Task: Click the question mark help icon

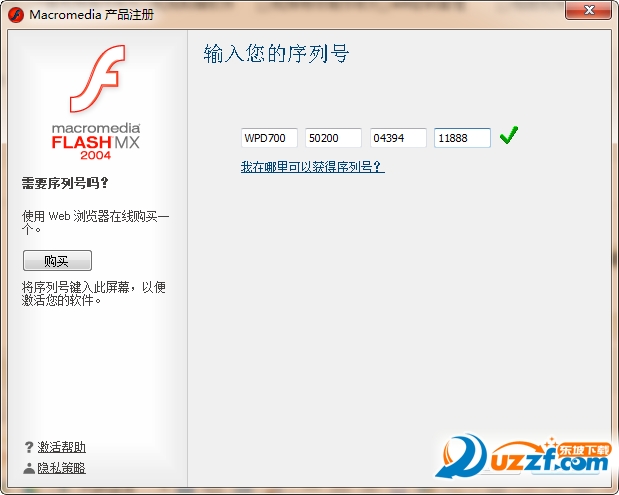Action: 29,447
